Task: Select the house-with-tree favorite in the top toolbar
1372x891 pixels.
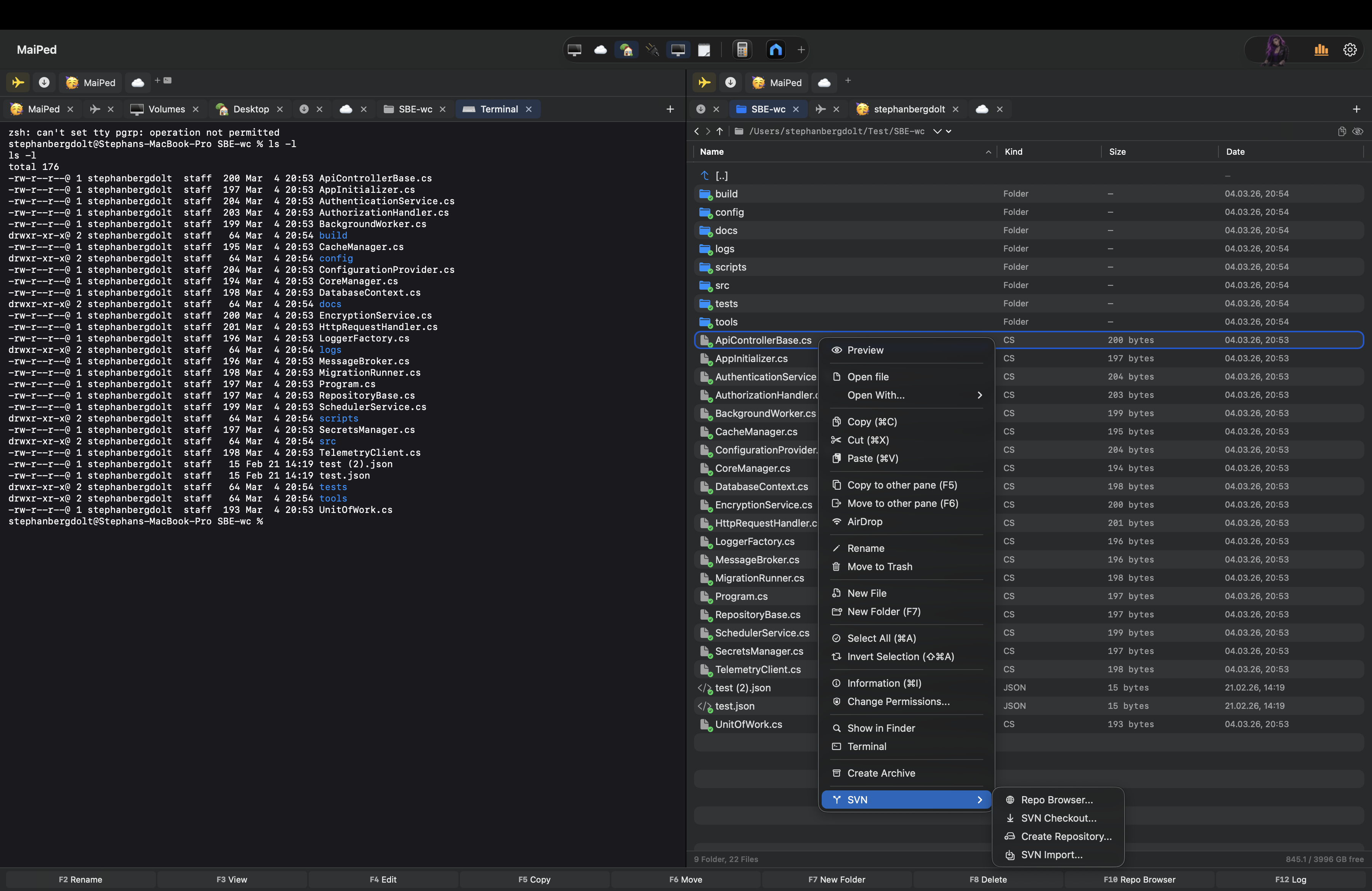Action: pyautogui.click(x=627, y=50)
